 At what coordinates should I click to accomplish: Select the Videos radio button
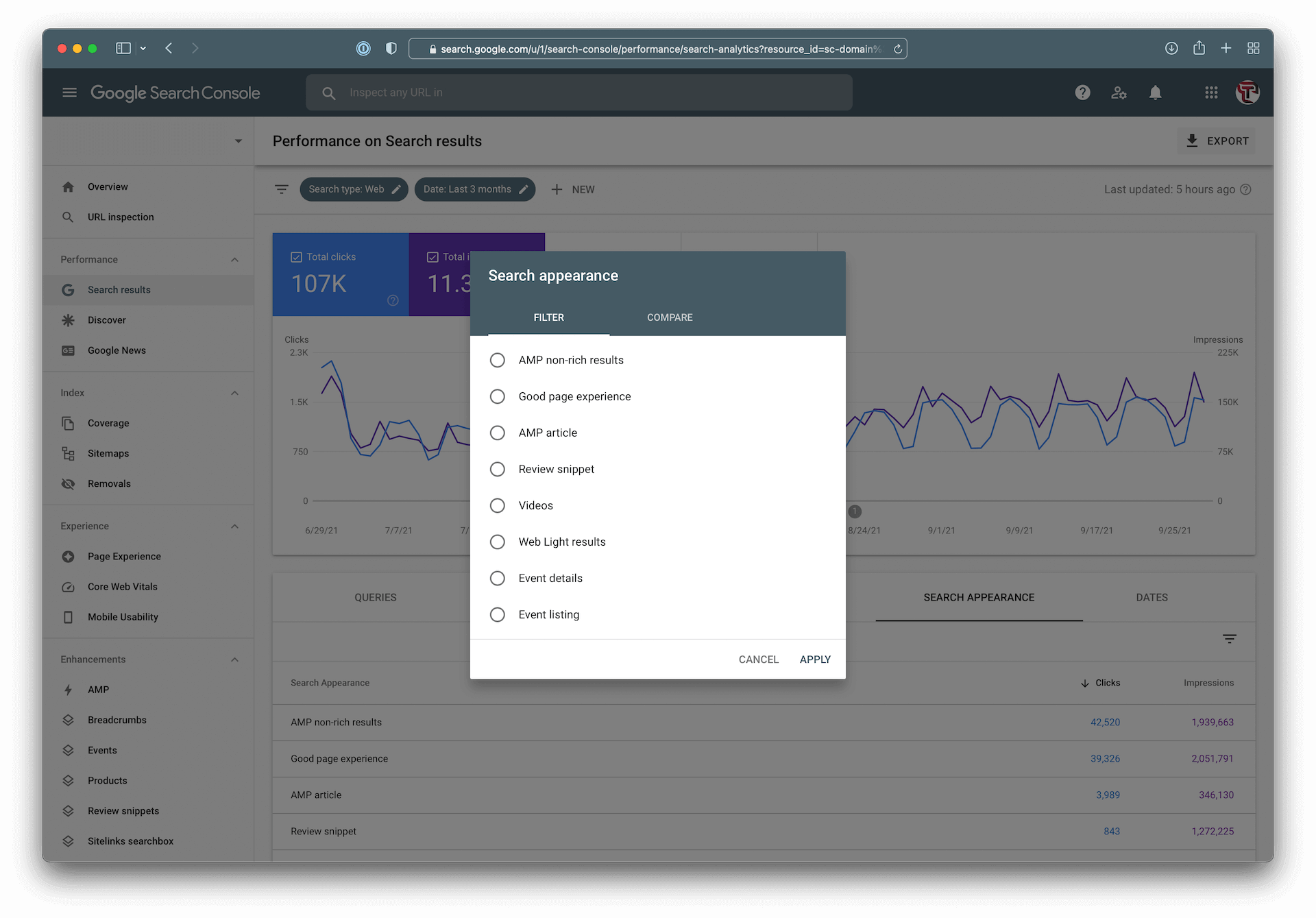pyautogui.click(x=497, y=505)
